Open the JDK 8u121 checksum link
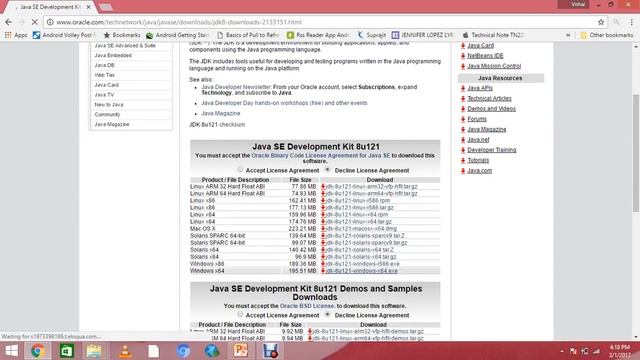This screenshot has height=360, width=640. [232, 124]
